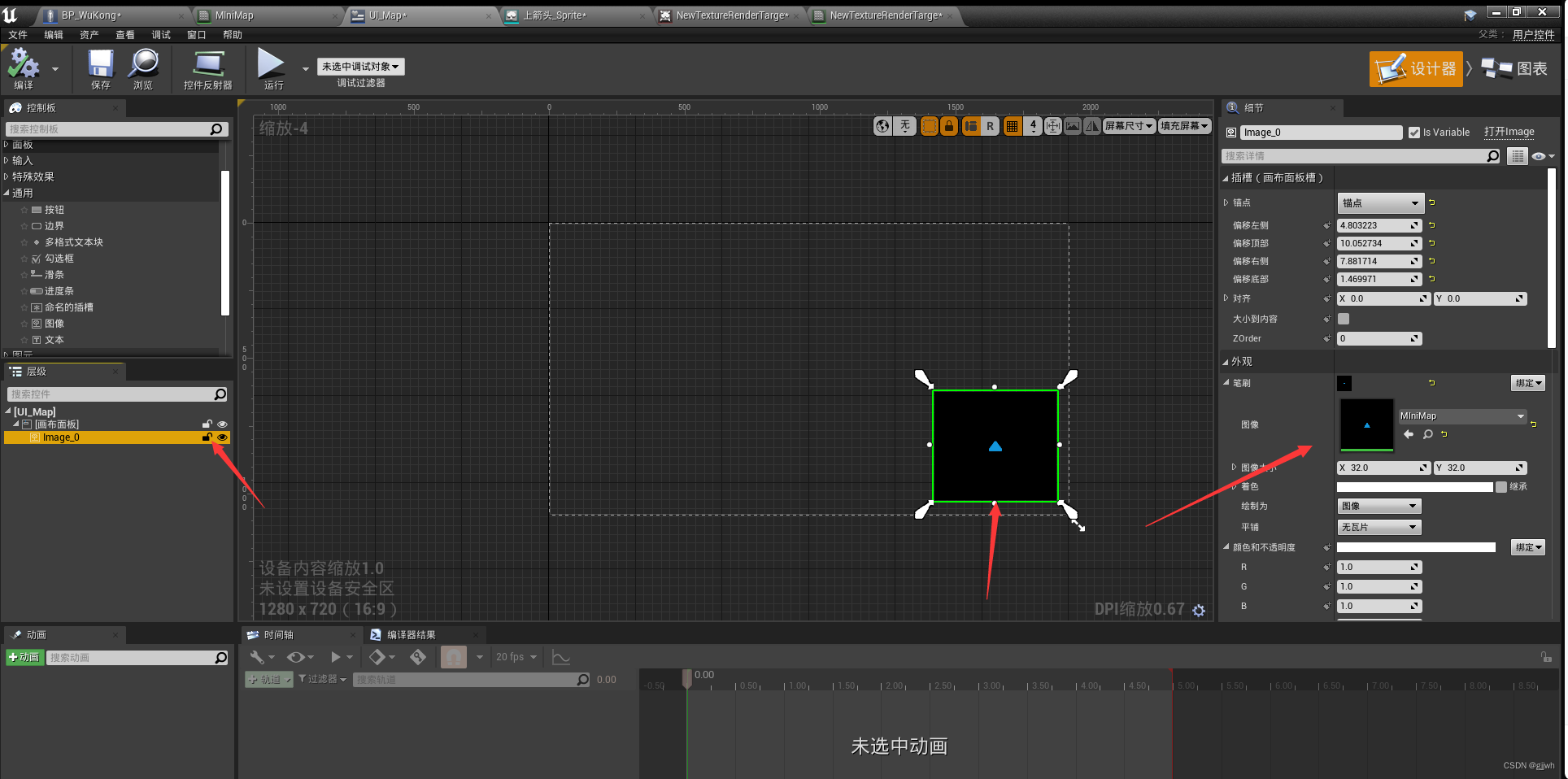Toggle the designer lock icon
Screen dimensions: 1568x779
[949, 126]
